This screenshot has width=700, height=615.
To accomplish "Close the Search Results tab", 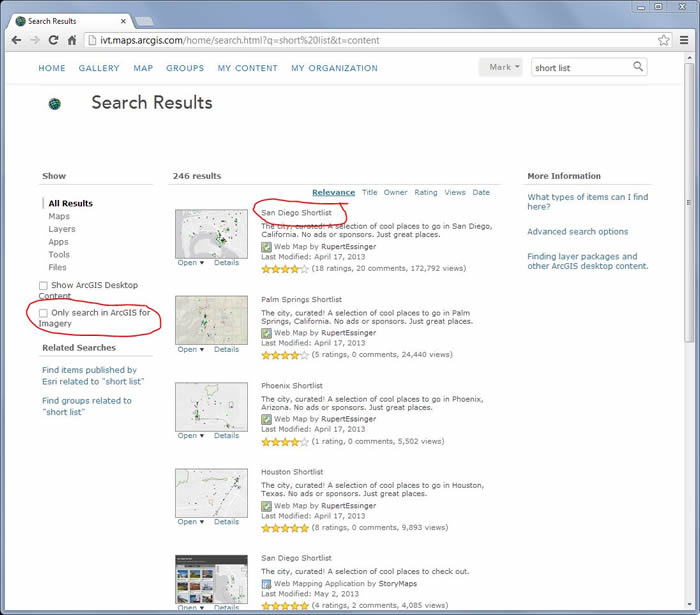I will [123, 21].
